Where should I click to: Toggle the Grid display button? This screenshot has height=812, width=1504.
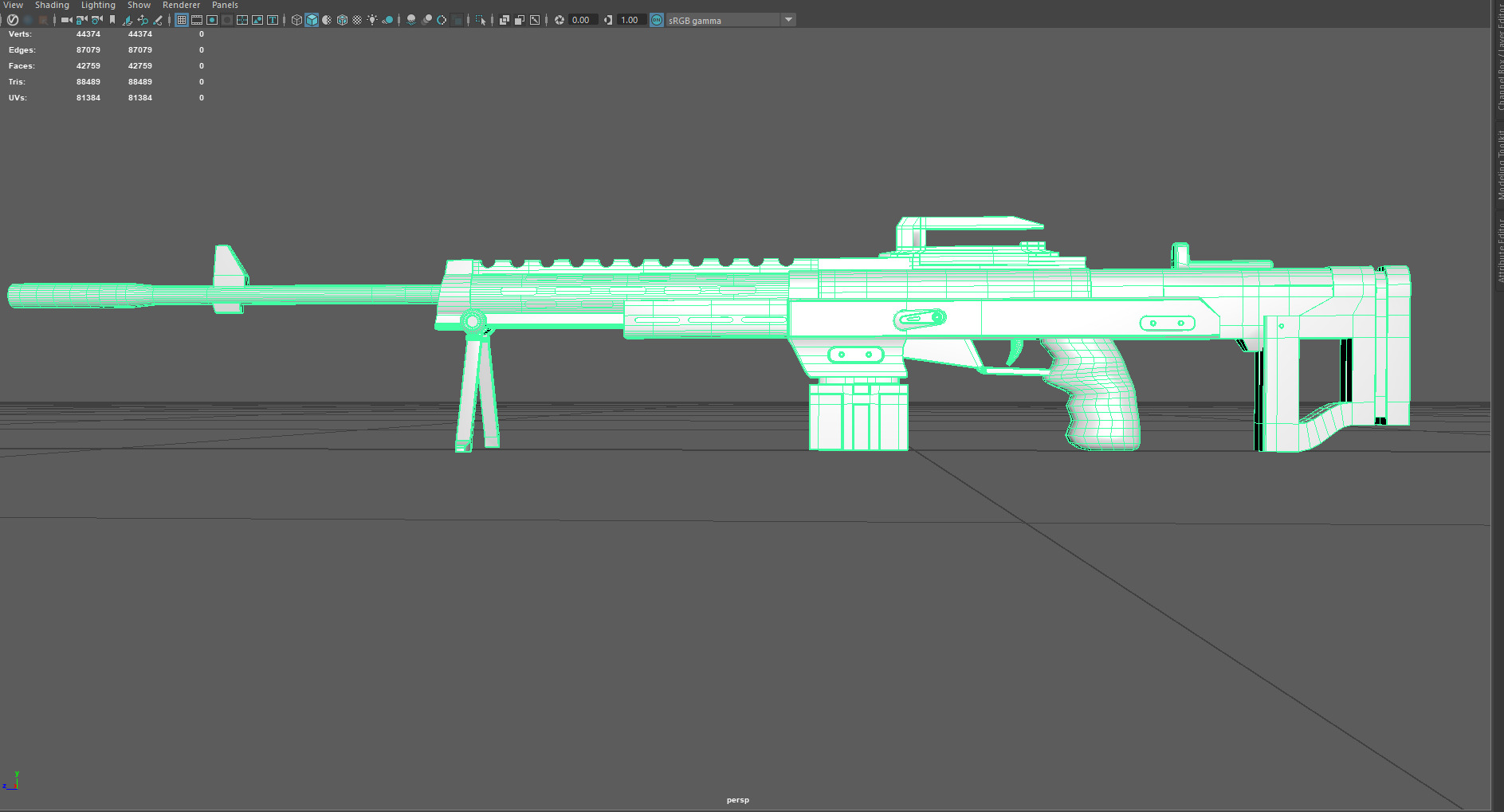[x=182, y=20]
